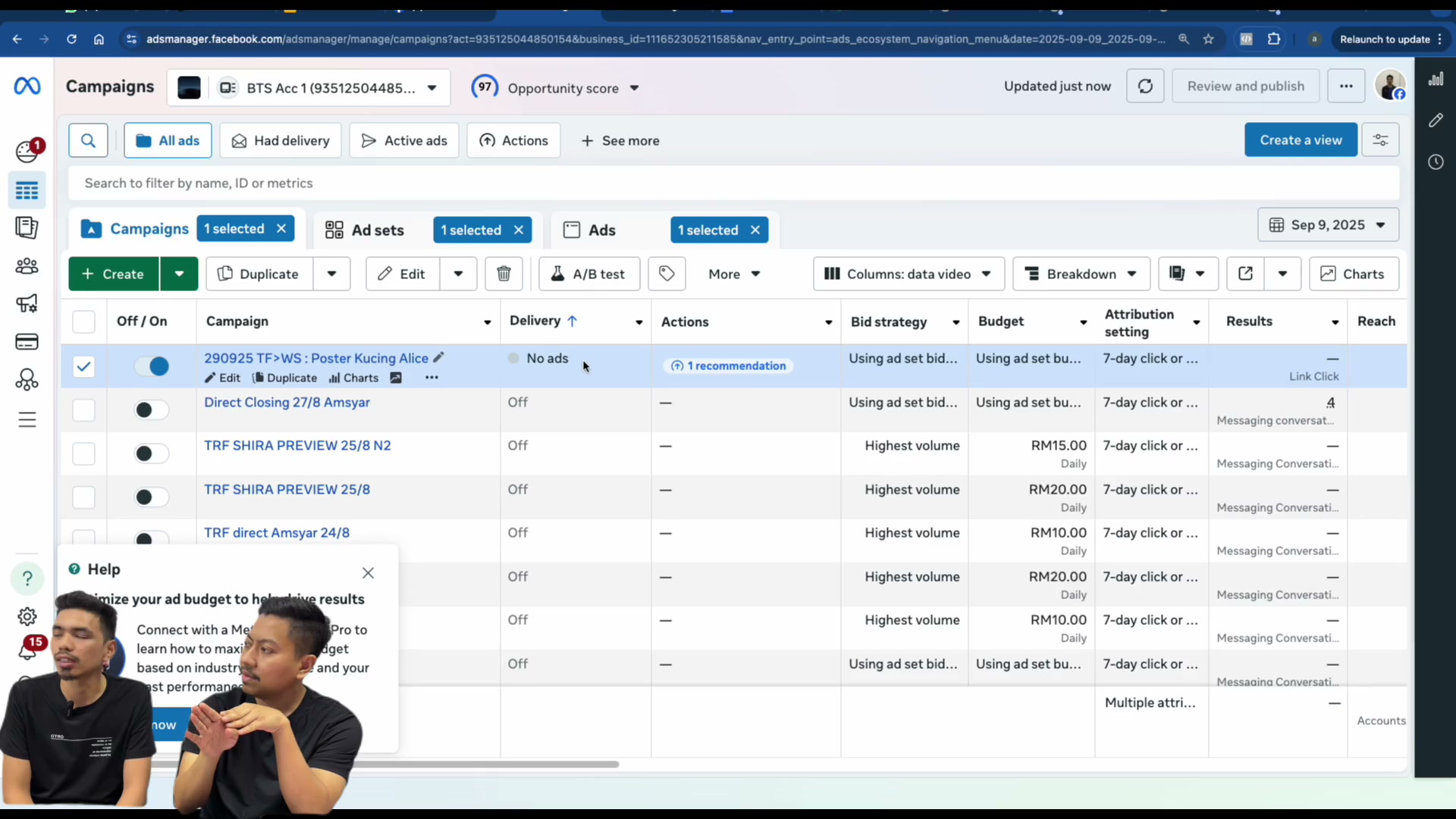Click the Meta logo icon
Screen dimensions: 1456x819
click(x=27, y=86)
